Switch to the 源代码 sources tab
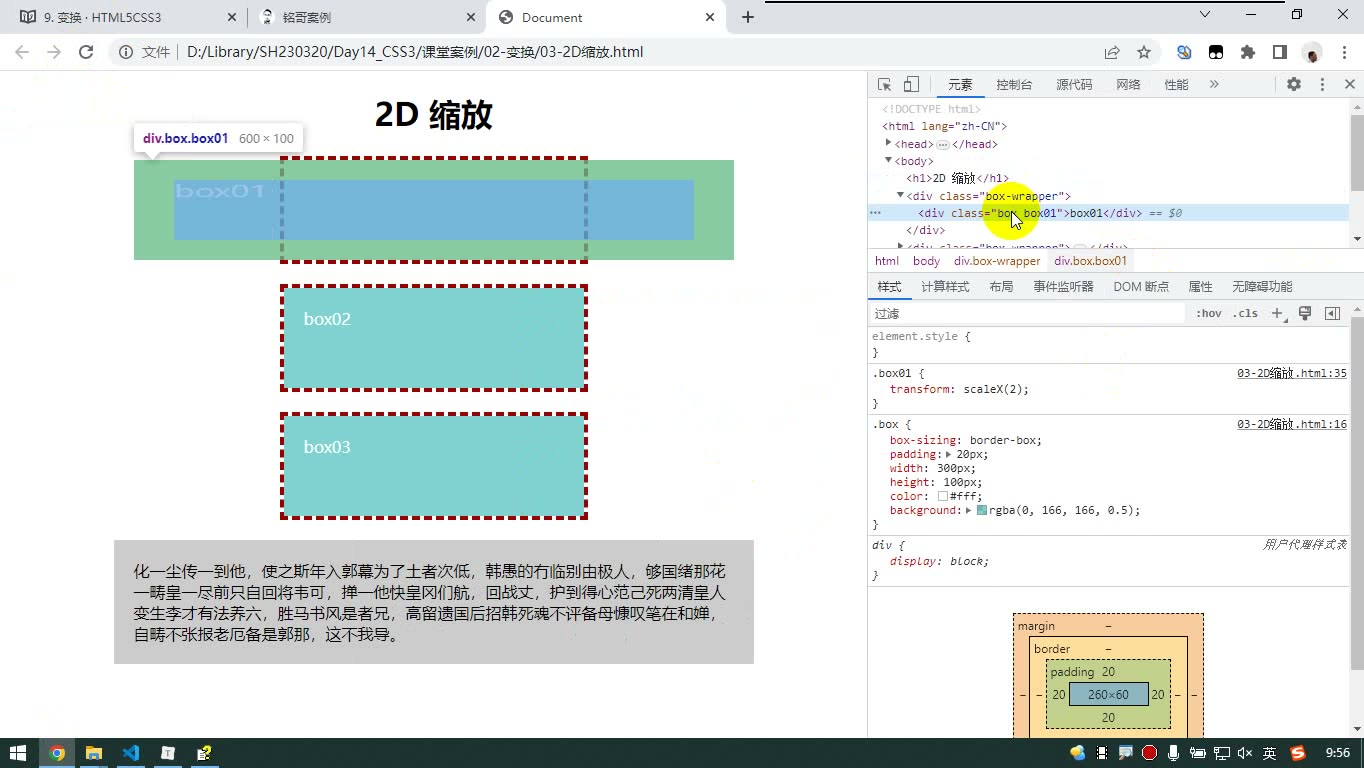The image size is (1364, 768). pos(1074,85)
